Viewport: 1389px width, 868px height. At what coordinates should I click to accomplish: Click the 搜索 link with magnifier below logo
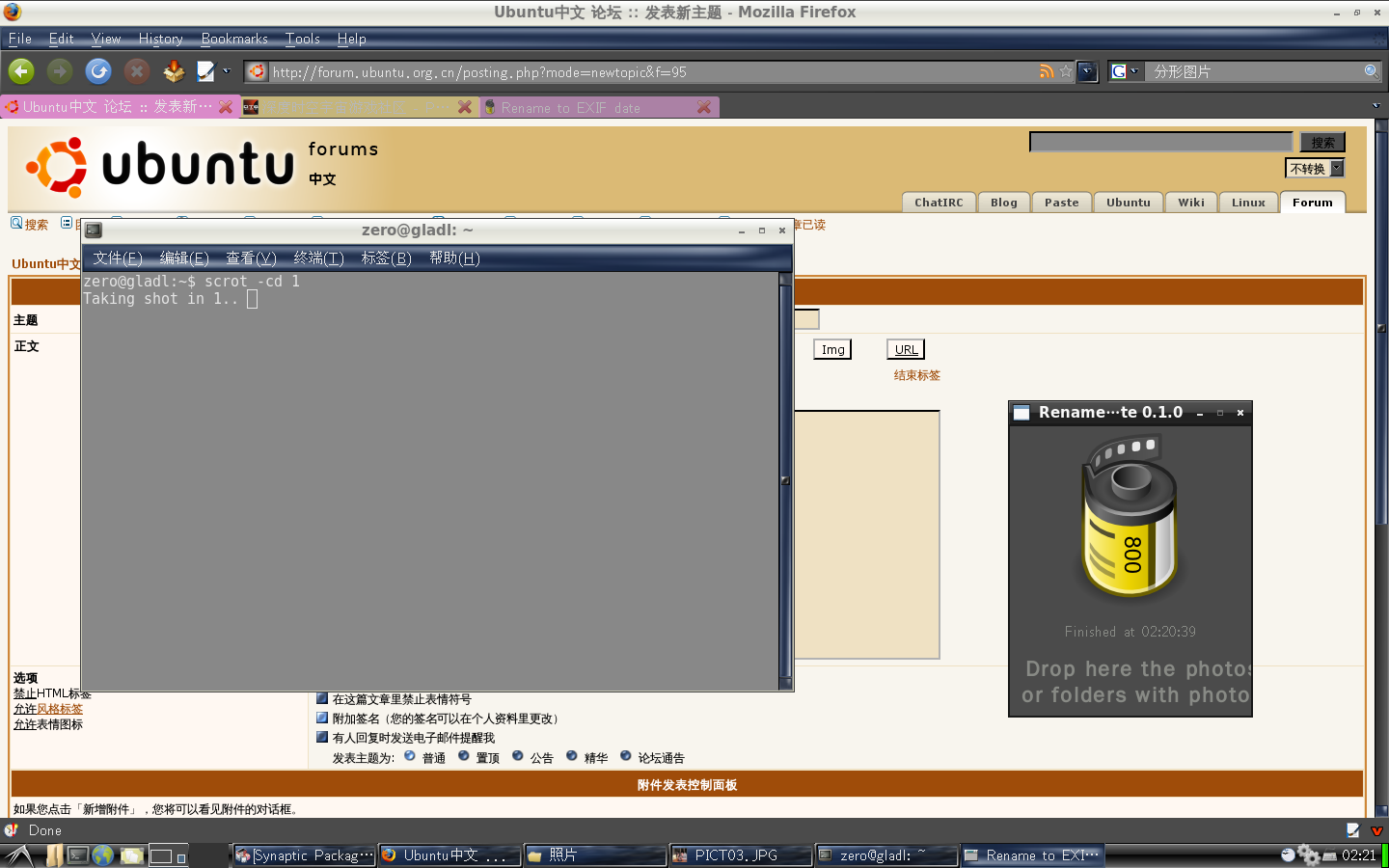click(29, 224)
